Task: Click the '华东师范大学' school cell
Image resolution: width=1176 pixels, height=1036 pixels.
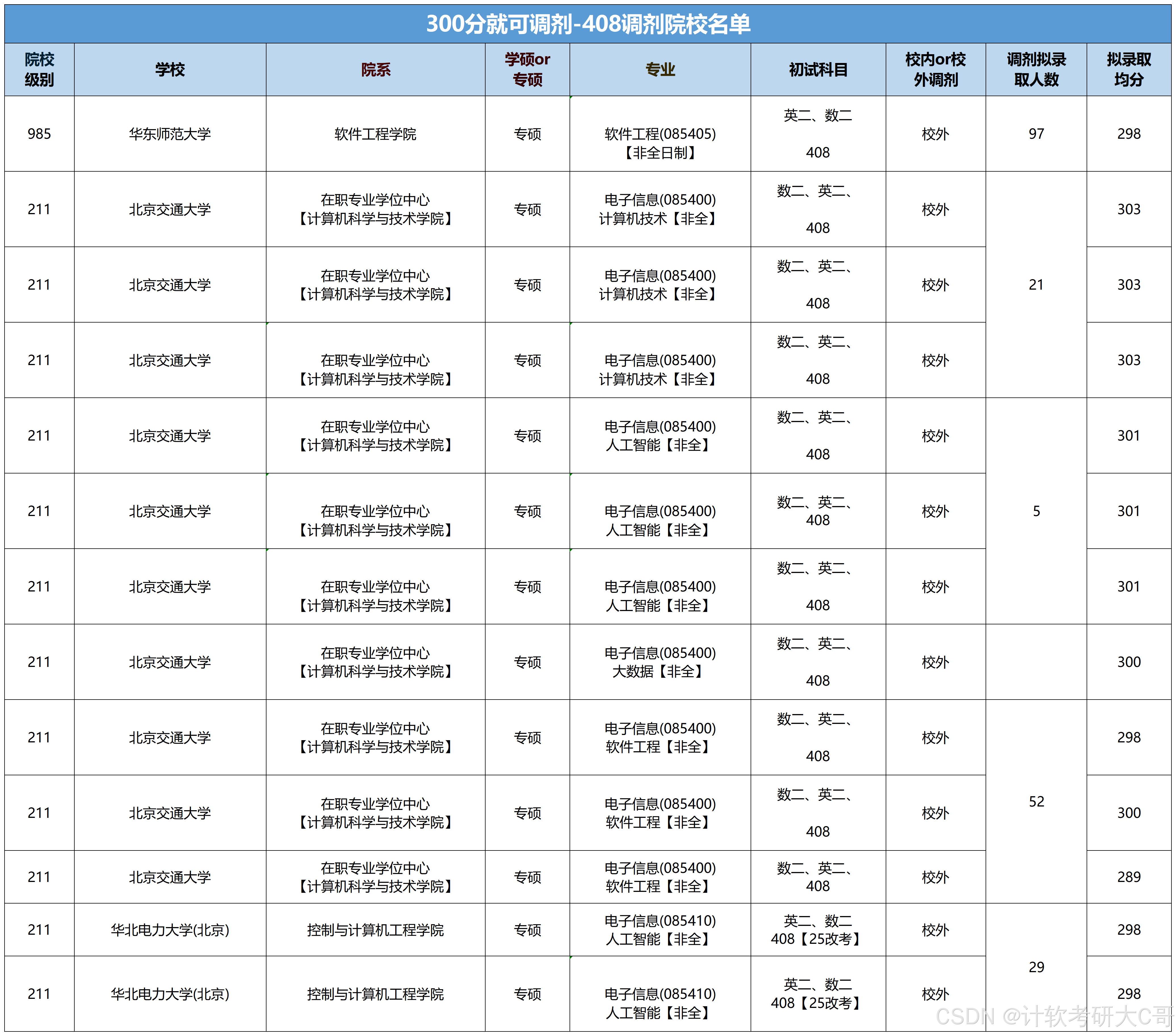Action: coord(170,134)
